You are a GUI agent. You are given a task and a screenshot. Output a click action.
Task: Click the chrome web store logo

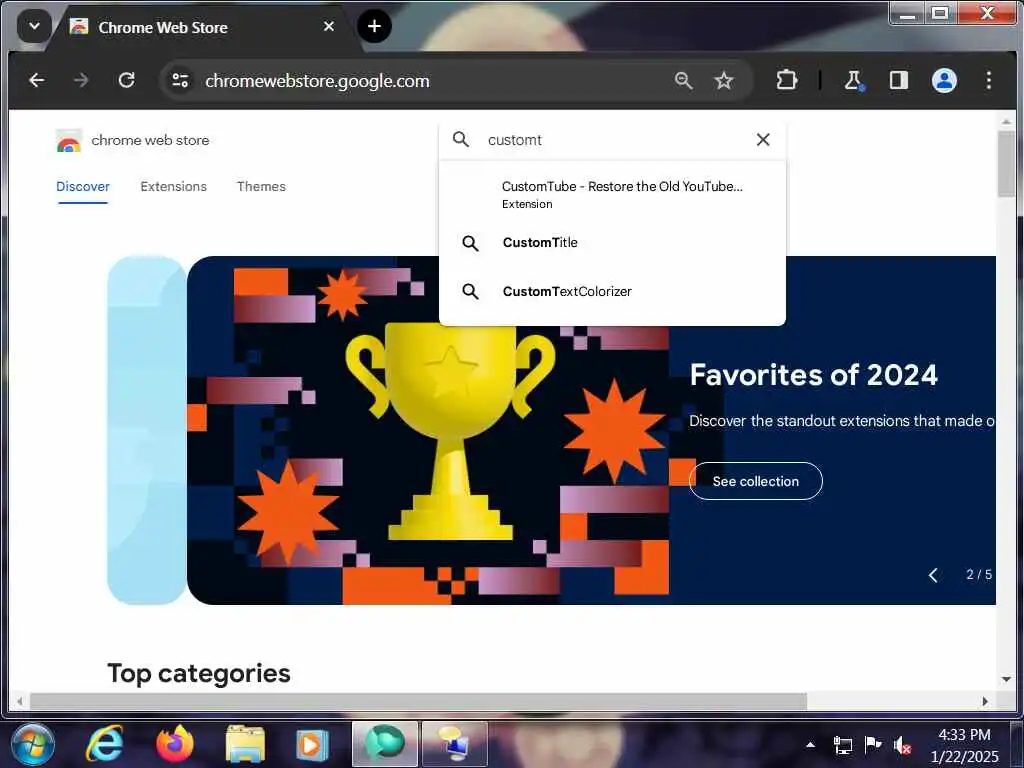coord(133,140)
